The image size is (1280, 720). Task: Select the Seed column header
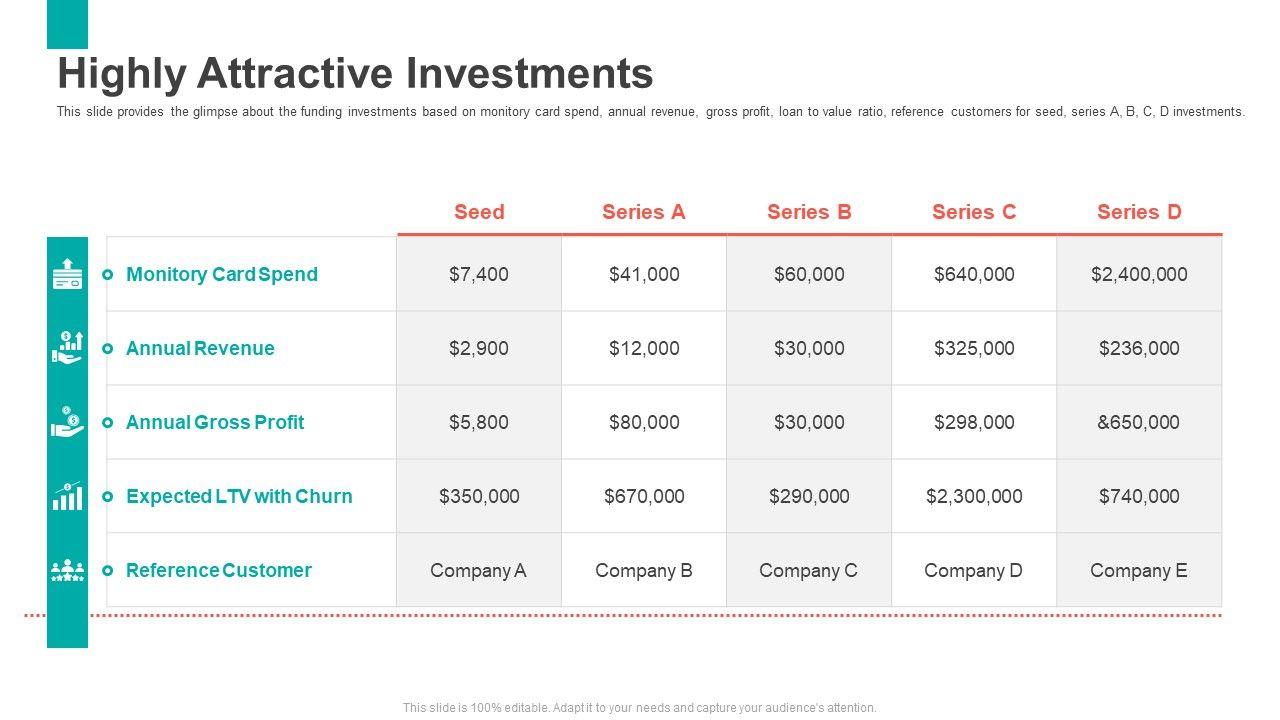(479, 212)
